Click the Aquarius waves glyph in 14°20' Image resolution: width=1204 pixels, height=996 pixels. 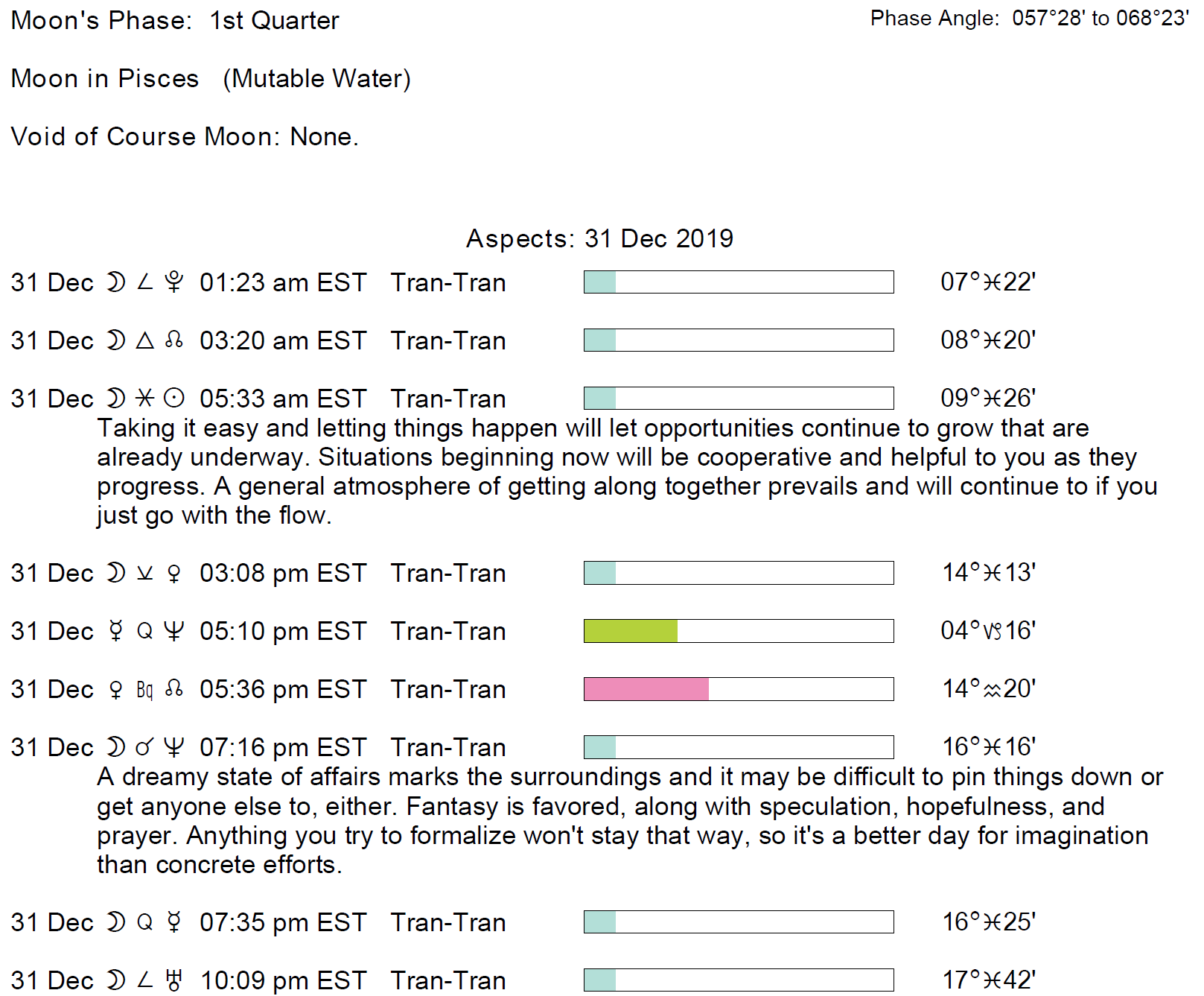[x=993, y=691]
